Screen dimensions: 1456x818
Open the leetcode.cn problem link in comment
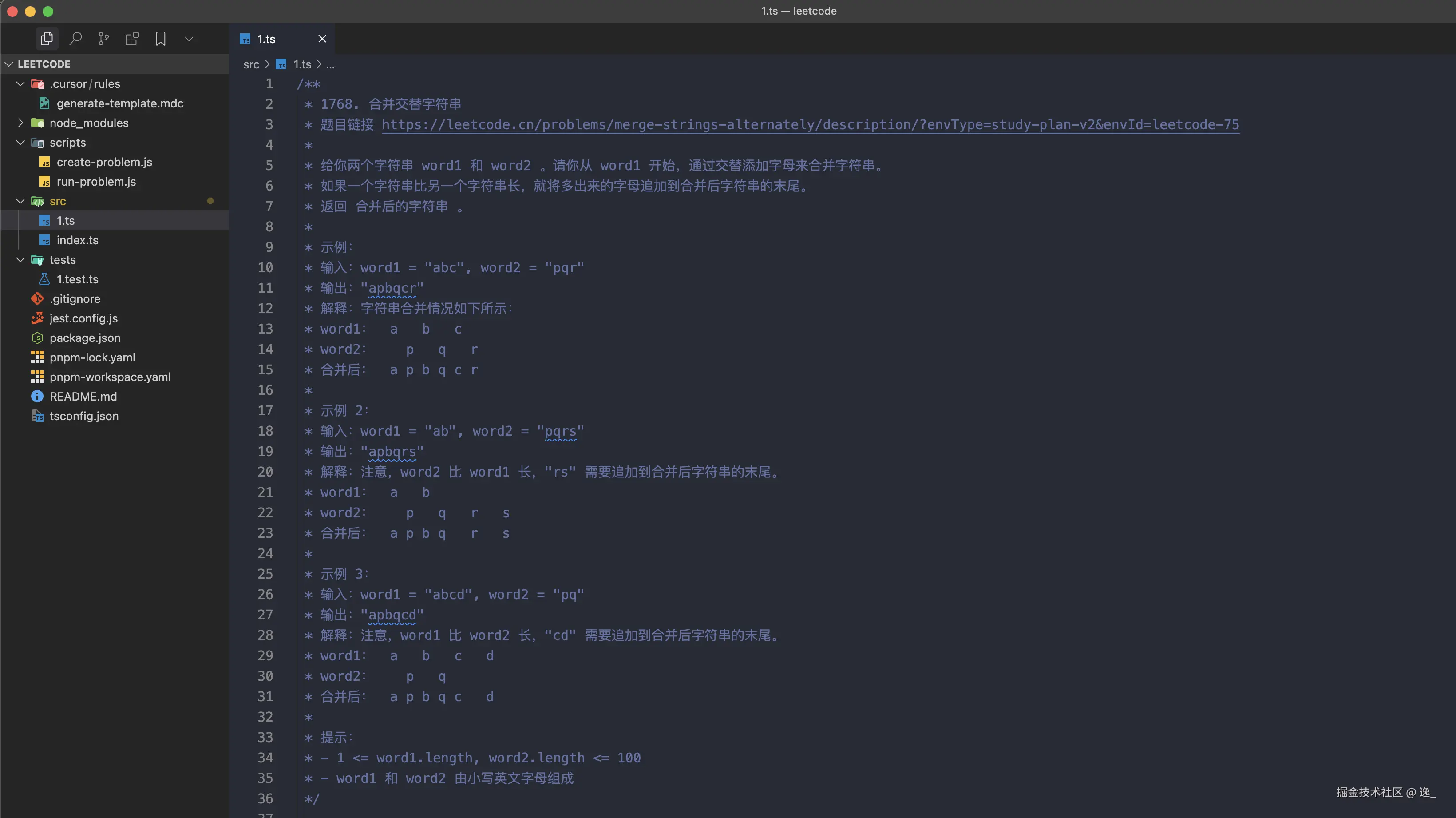pos(810,124)
